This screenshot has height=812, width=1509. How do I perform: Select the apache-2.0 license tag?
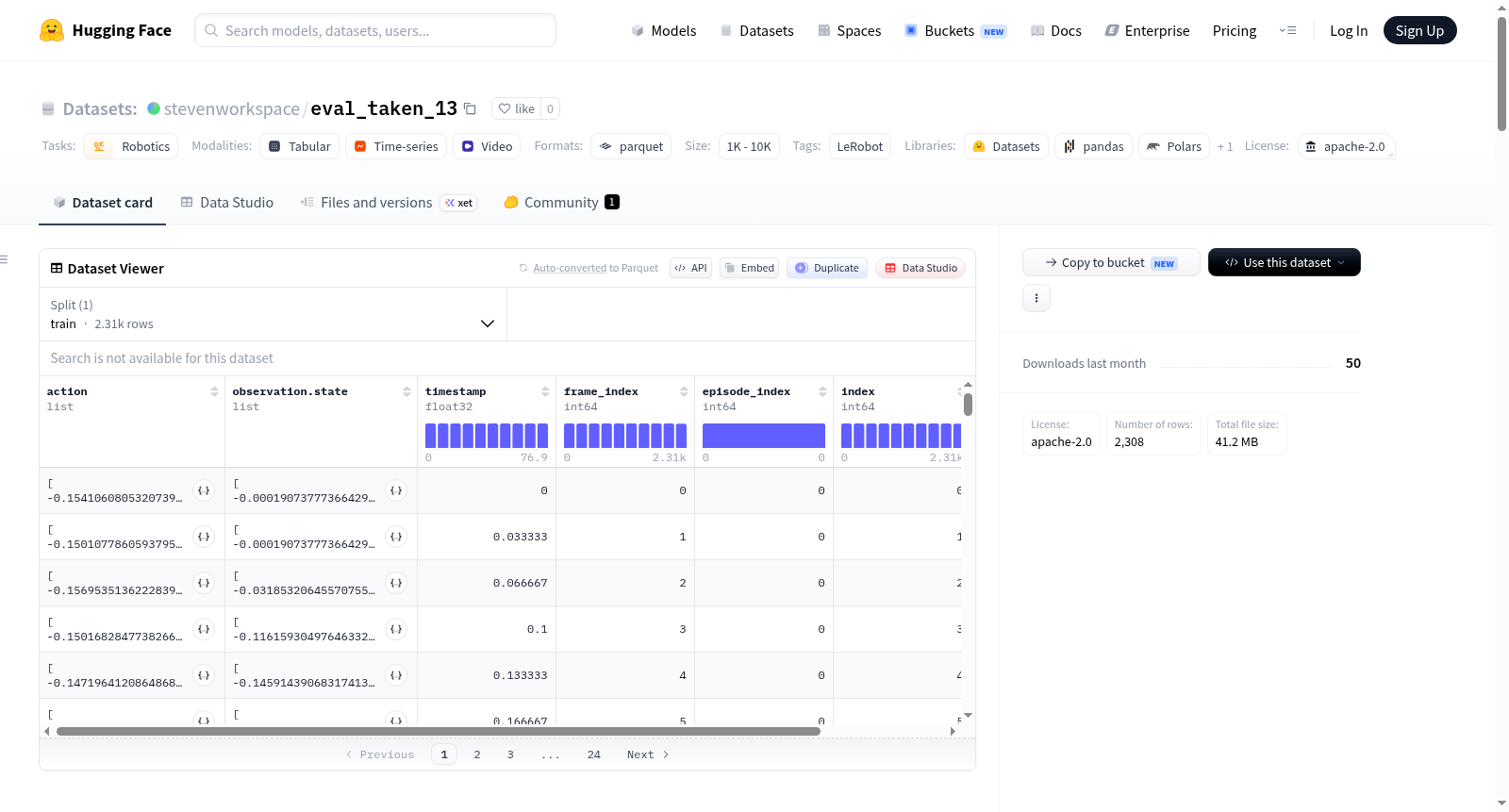click(x=1346, y=146)
